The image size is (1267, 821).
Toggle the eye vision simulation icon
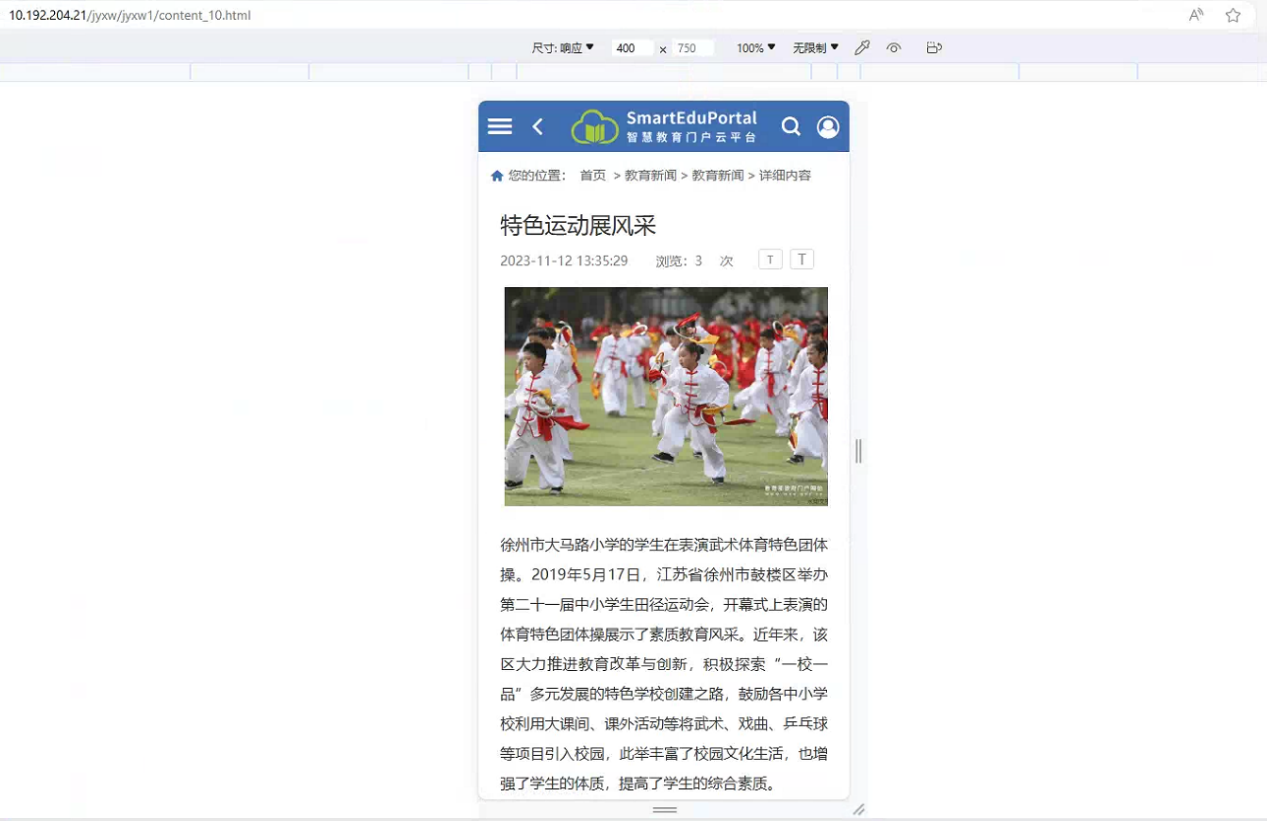click(x=894, y=48)
